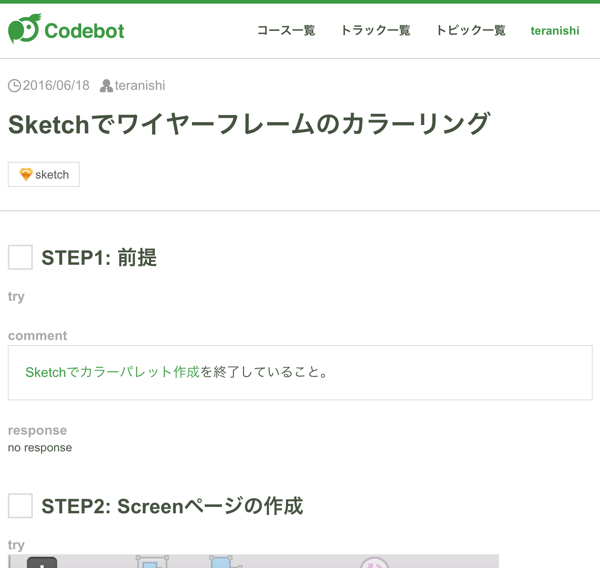Viewport: 600px width, 568px height.
Task: Click the STEP1: 前提 heading
Action: 99,257
